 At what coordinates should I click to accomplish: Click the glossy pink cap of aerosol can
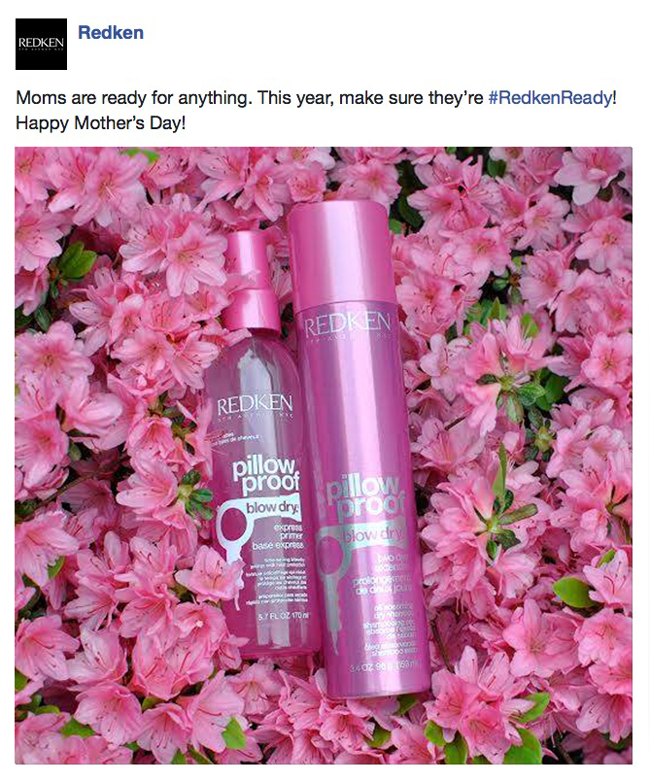tap(341, 255)
